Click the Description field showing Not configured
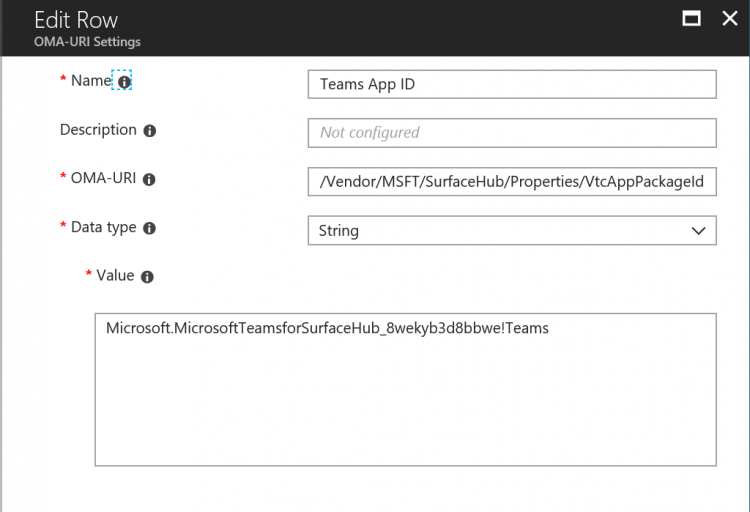 (512, 133)
